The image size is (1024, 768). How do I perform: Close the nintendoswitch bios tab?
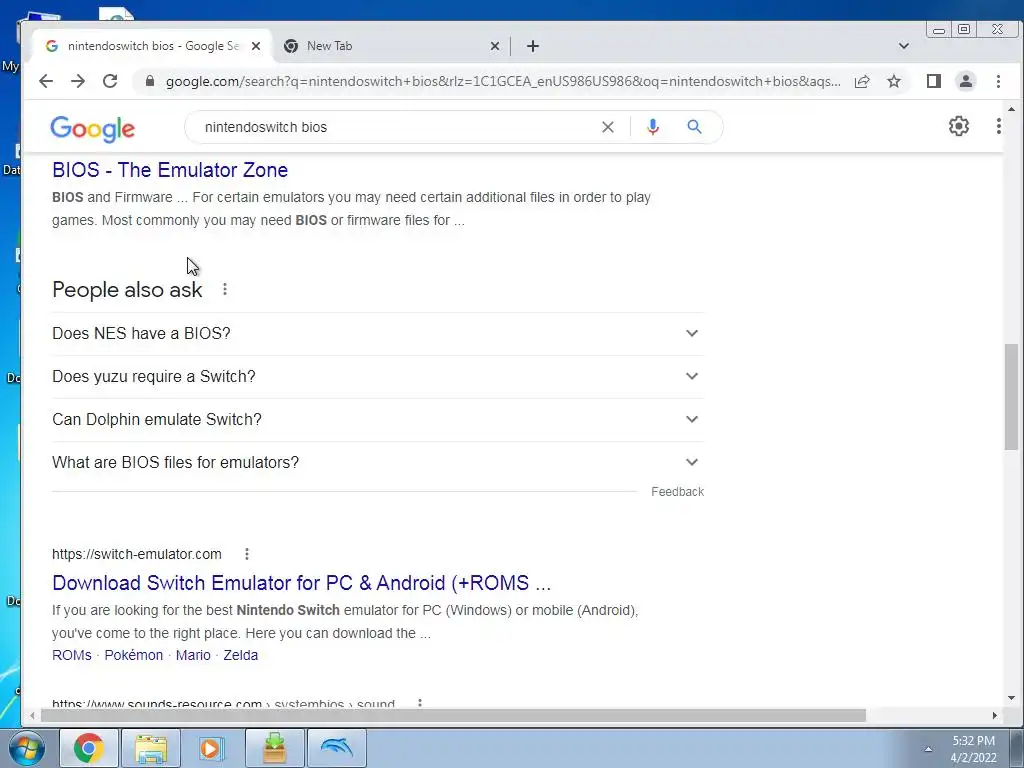tap(256, 46)
